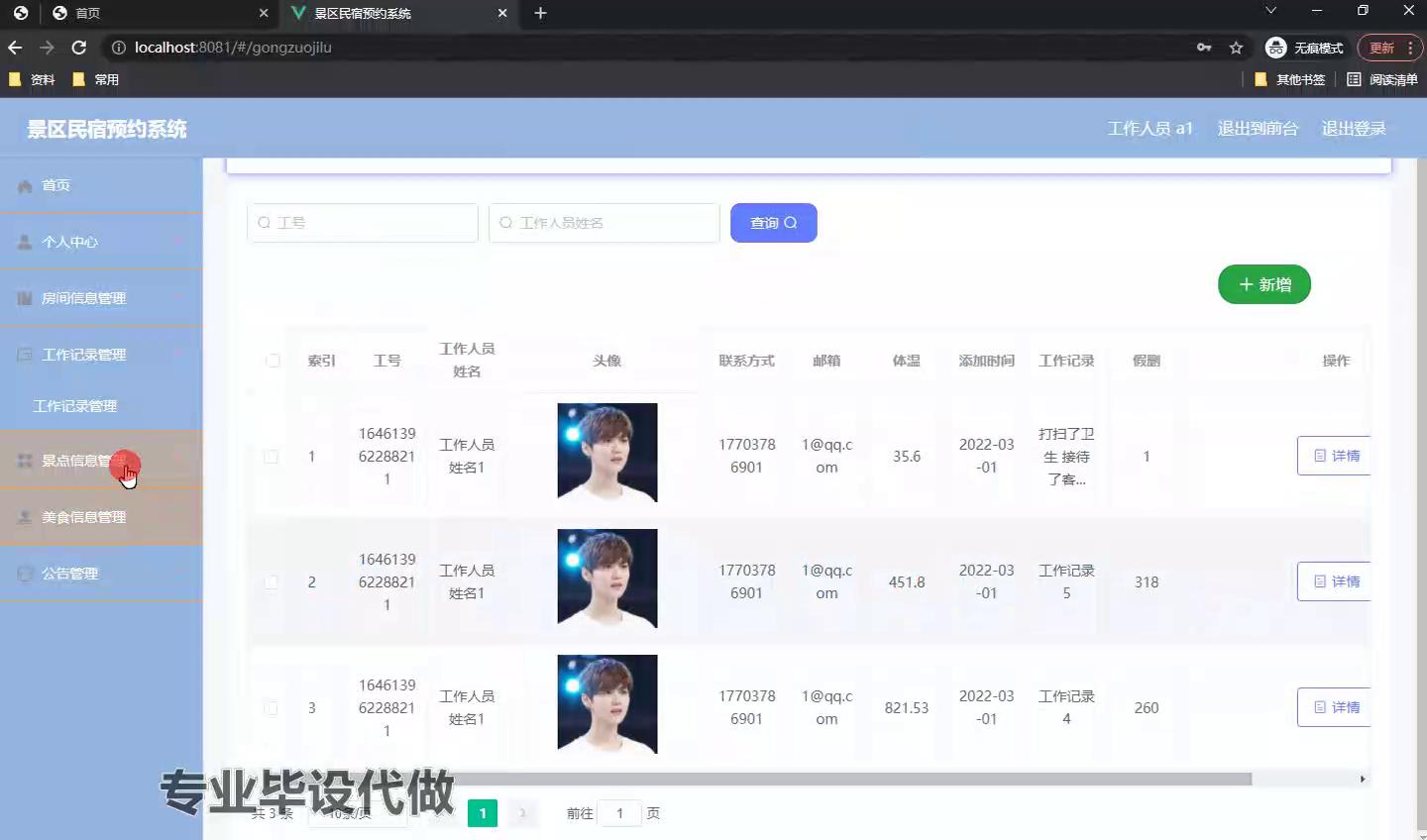Collapse the 工作记录管理 parent menu

pos(84,355)
